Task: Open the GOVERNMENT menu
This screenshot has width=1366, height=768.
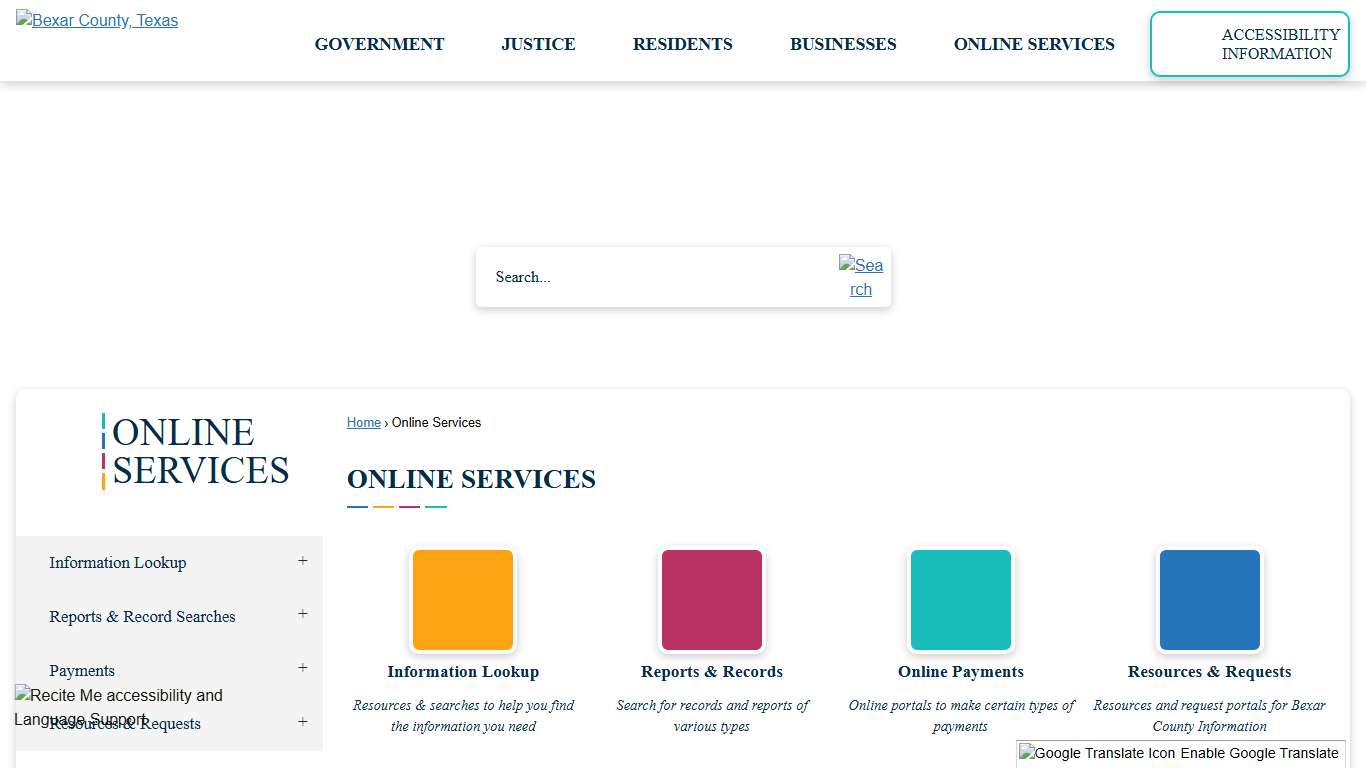Action: (x=379, y=44)
